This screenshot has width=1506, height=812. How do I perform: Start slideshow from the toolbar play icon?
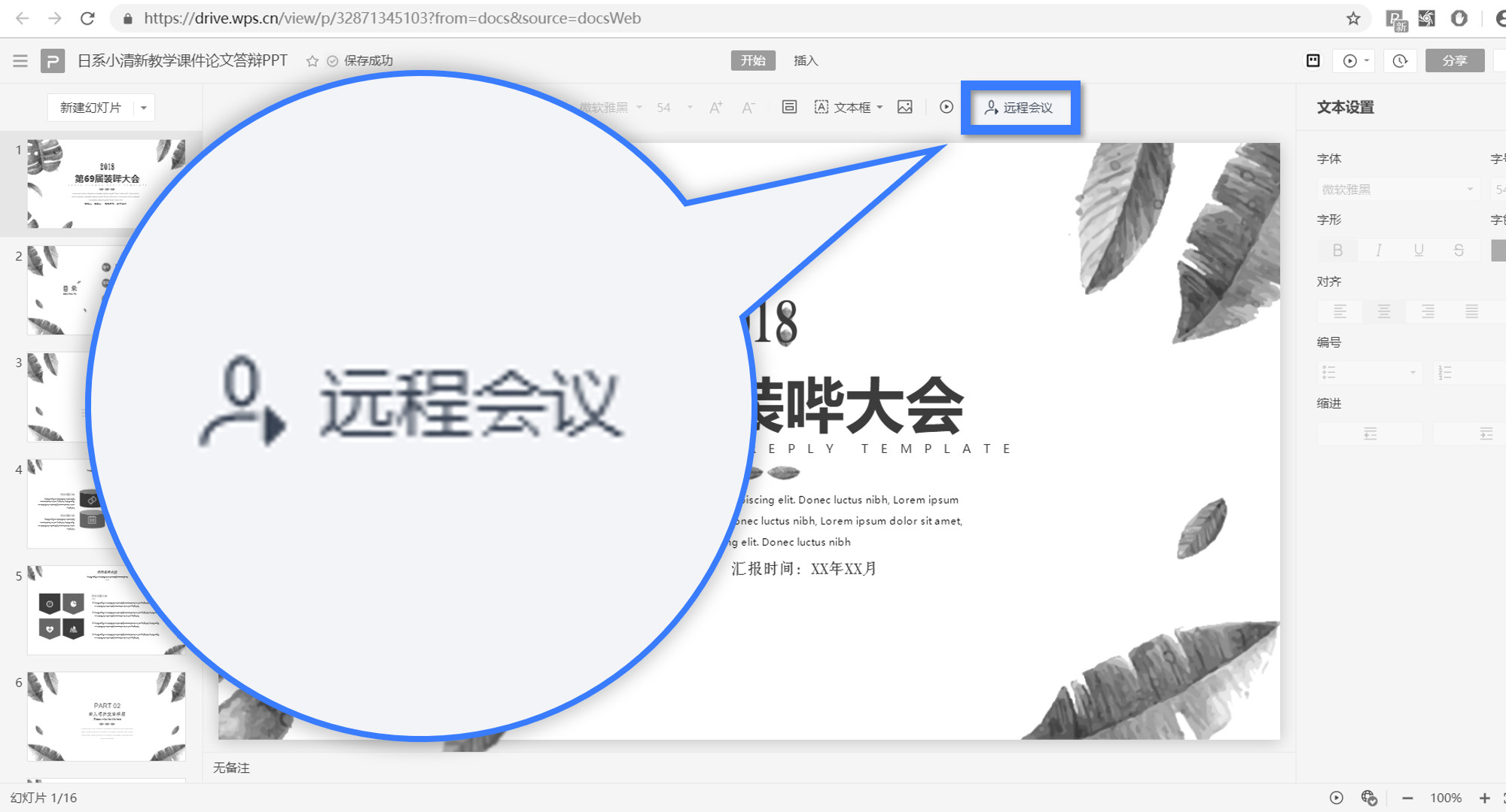point(946,107)
